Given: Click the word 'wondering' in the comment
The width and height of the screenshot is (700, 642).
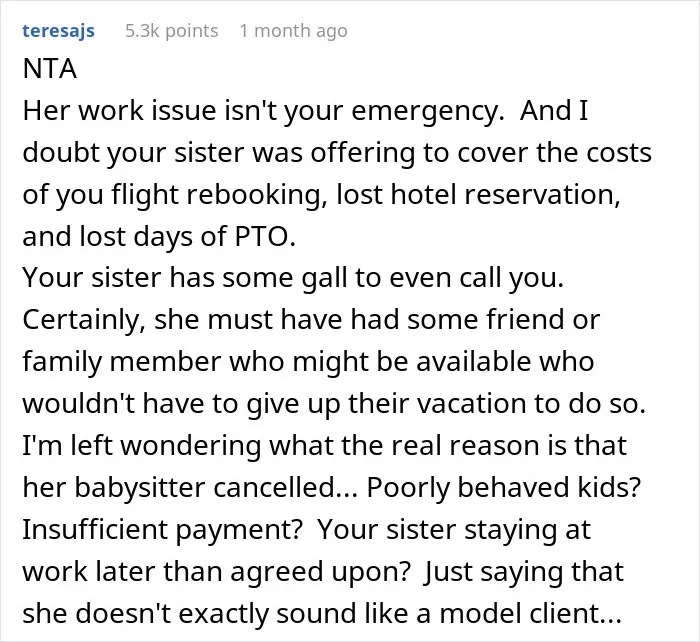Looking at the screenshot, I should tap(191, 446).
